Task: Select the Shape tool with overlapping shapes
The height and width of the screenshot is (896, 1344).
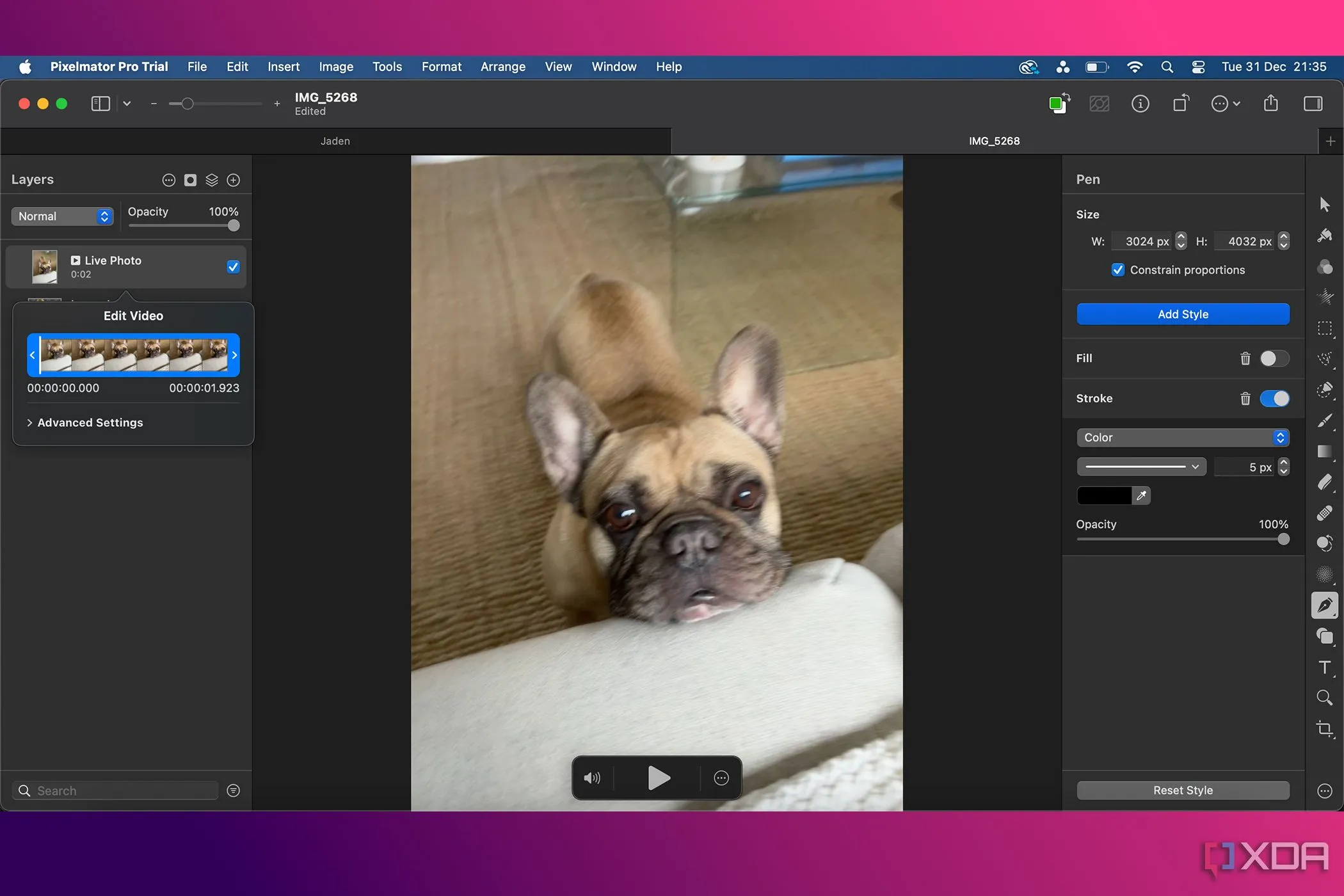Action: pyautogui.click(x=1325, y=636)
